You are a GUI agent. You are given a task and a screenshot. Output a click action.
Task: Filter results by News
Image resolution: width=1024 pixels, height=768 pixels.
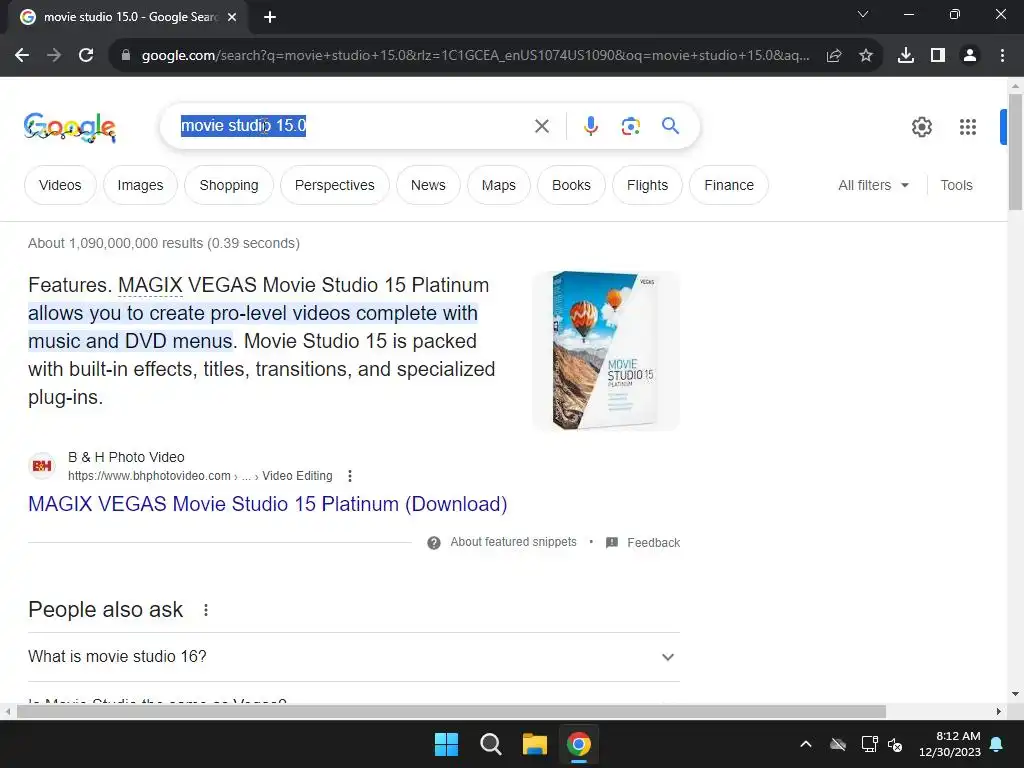(x=428, y=185)
